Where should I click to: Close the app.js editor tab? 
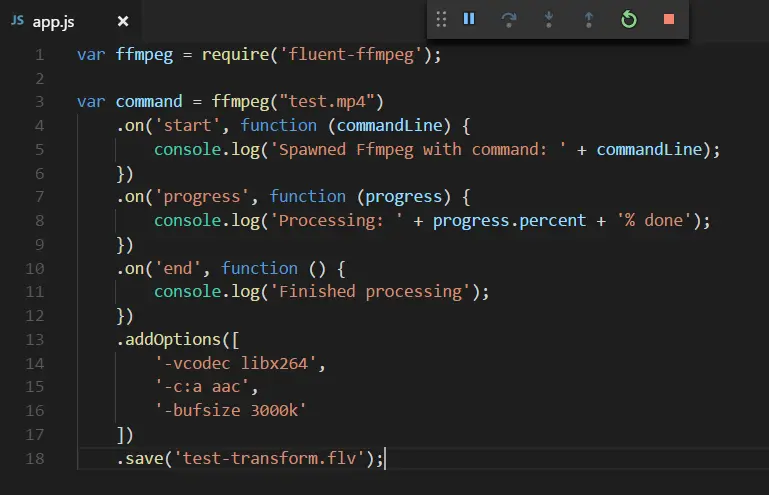click(x=123, y=21)
